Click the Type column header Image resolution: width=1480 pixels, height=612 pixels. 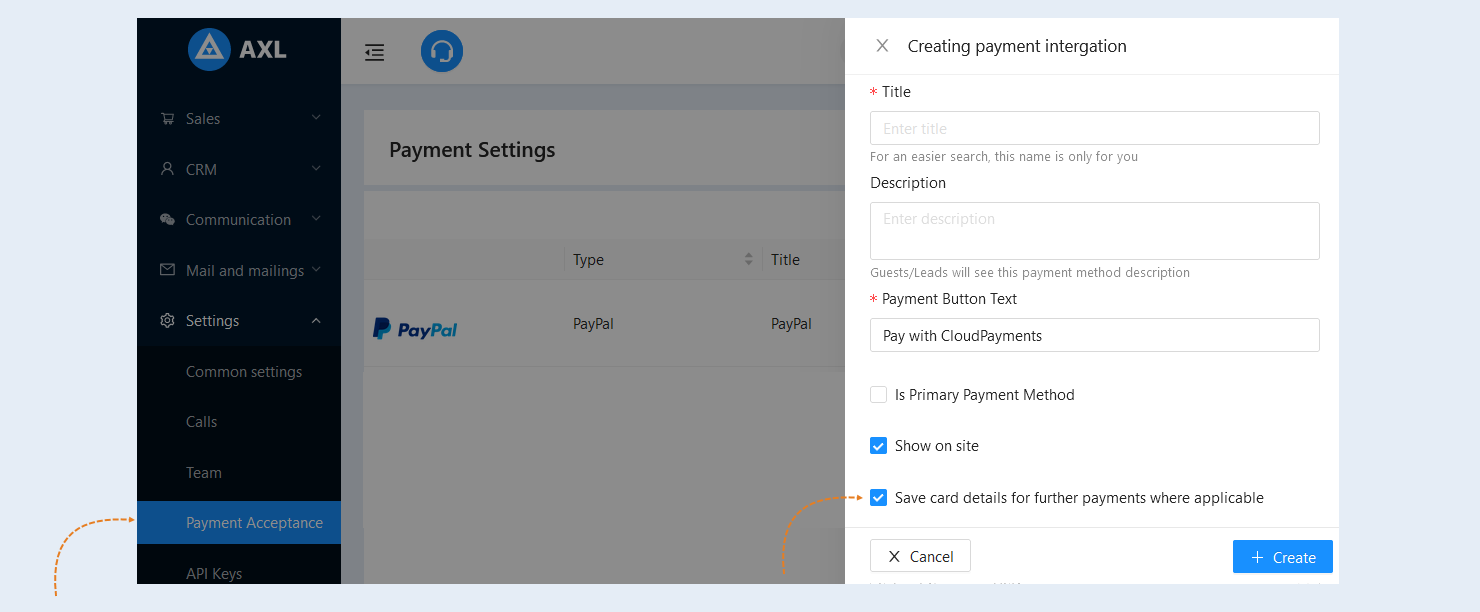click(588, 259)
